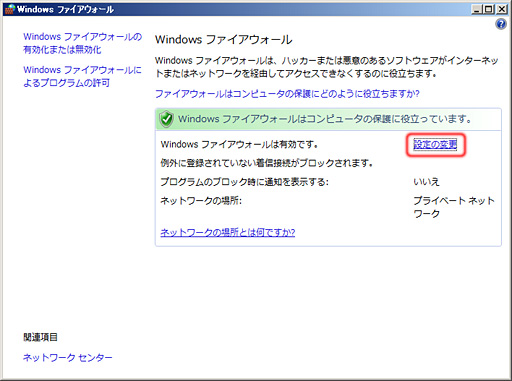Open 設定の変更 link
The image size is (512, 381).
click(x=435, y=144)
